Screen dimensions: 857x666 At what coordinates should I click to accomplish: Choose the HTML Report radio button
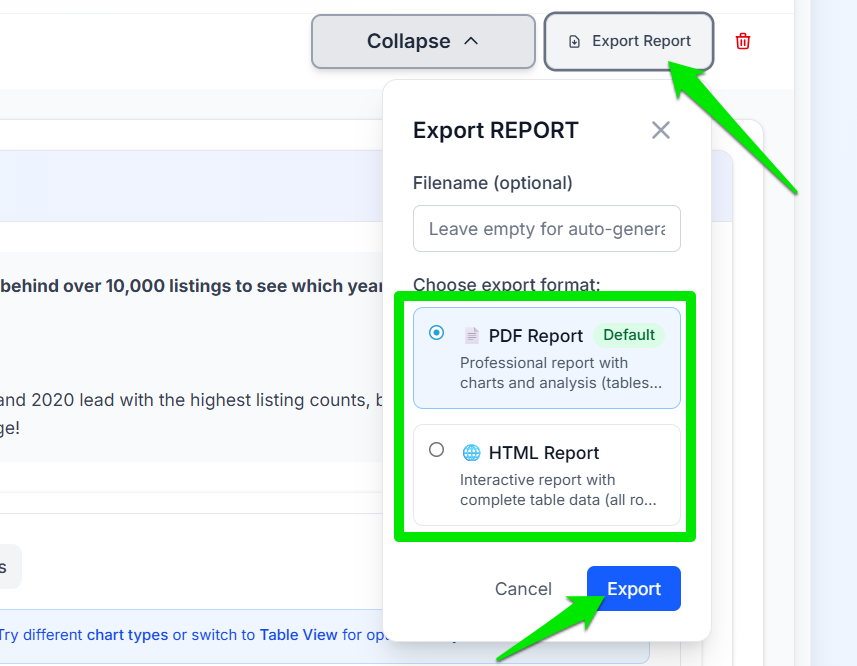click(437, 450)
